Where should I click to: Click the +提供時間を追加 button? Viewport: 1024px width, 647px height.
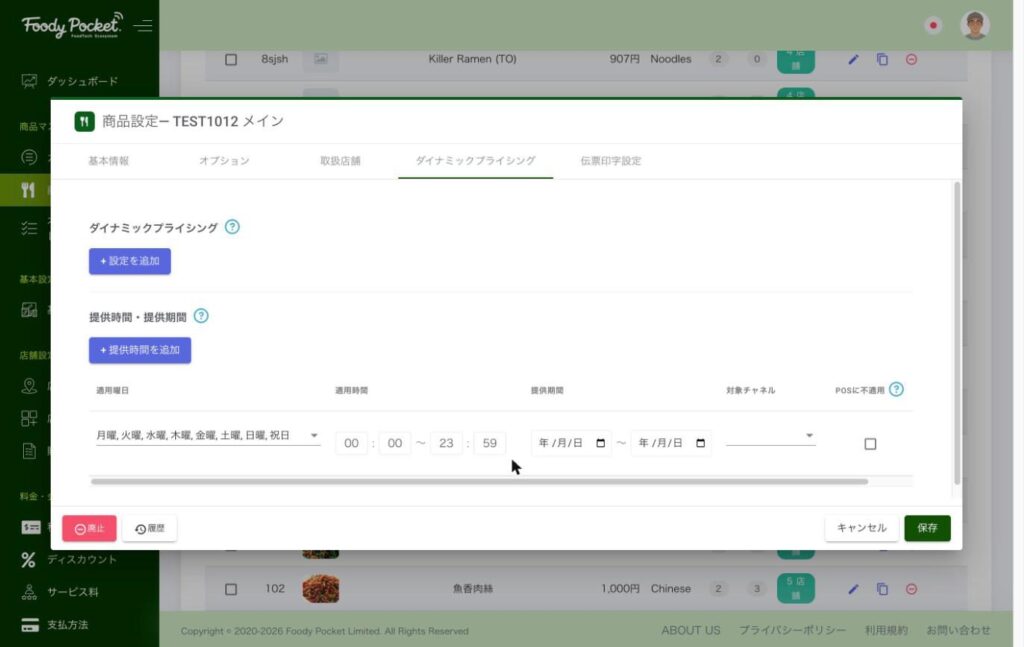click(140, 351)
